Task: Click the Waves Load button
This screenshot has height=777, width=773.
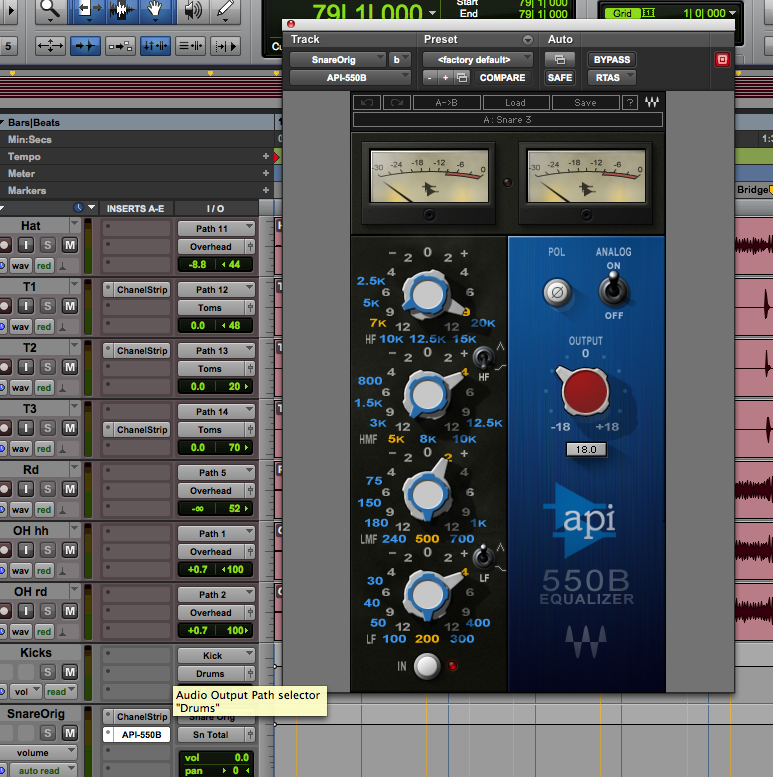Action: click(x=515, y=103)
